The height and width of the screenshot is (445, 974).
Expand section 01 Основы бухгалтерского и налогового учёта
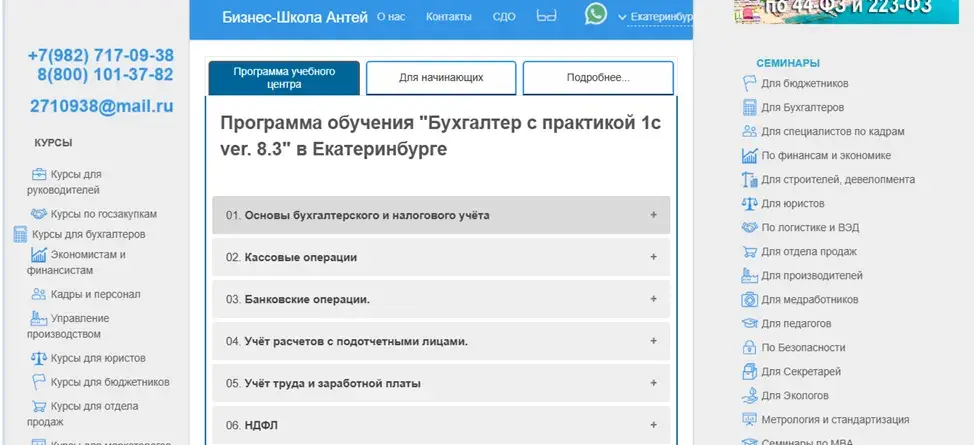click(x=441, y=215)
